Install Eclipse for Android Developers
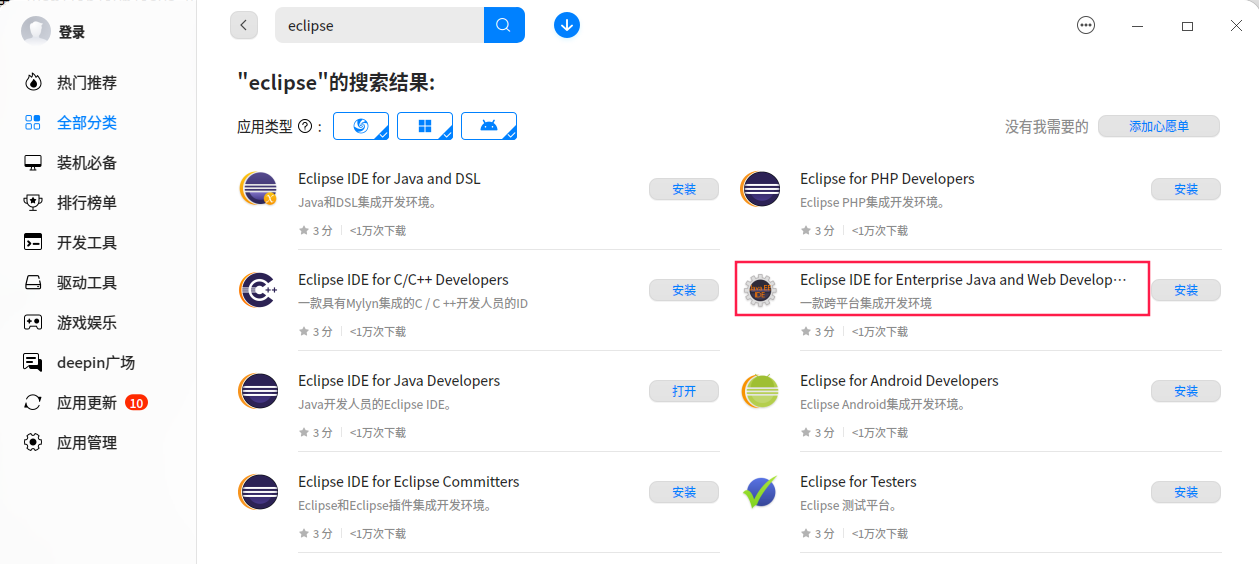The height and width of the screenshot is (564, 1259). (1186, 391)
